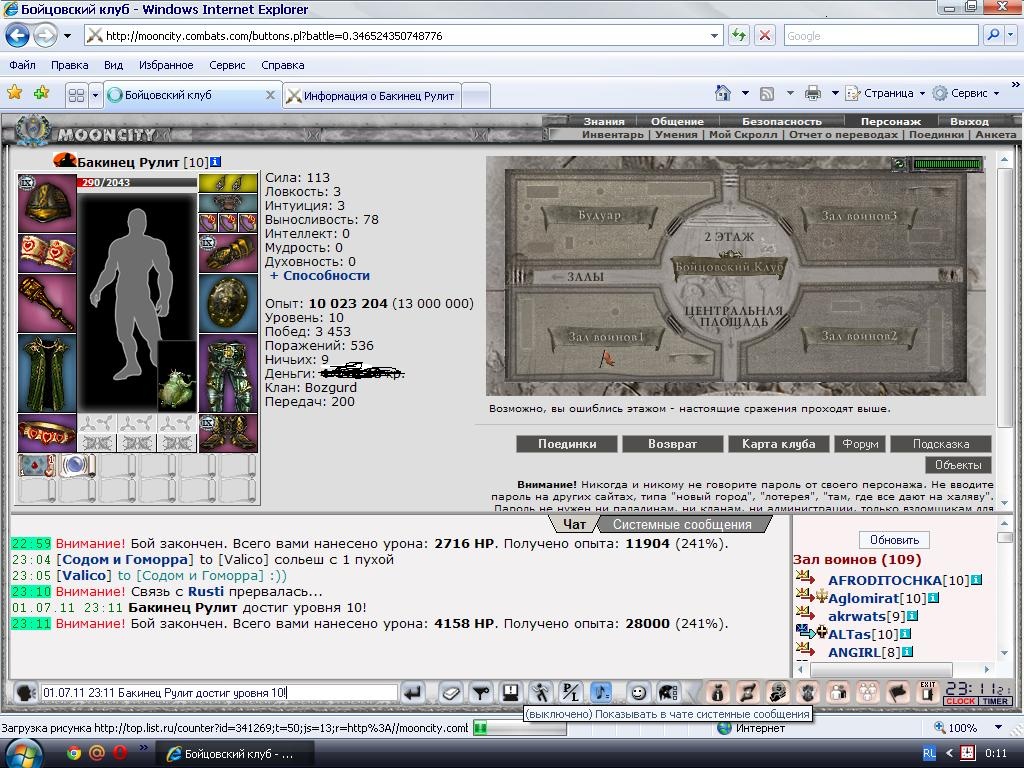Toggle the chat translit P/L icon

click(571, 692)
